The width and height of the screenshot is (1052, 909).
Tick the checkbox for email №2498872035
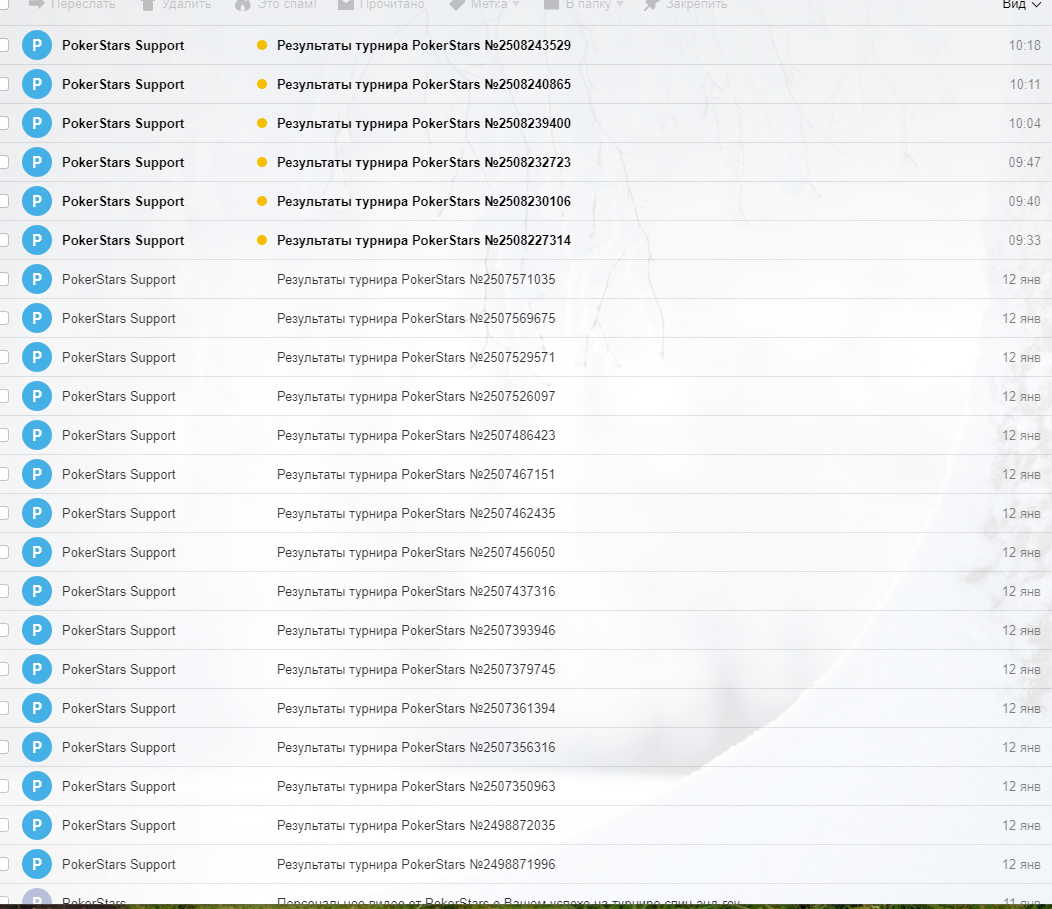[3, 825]
